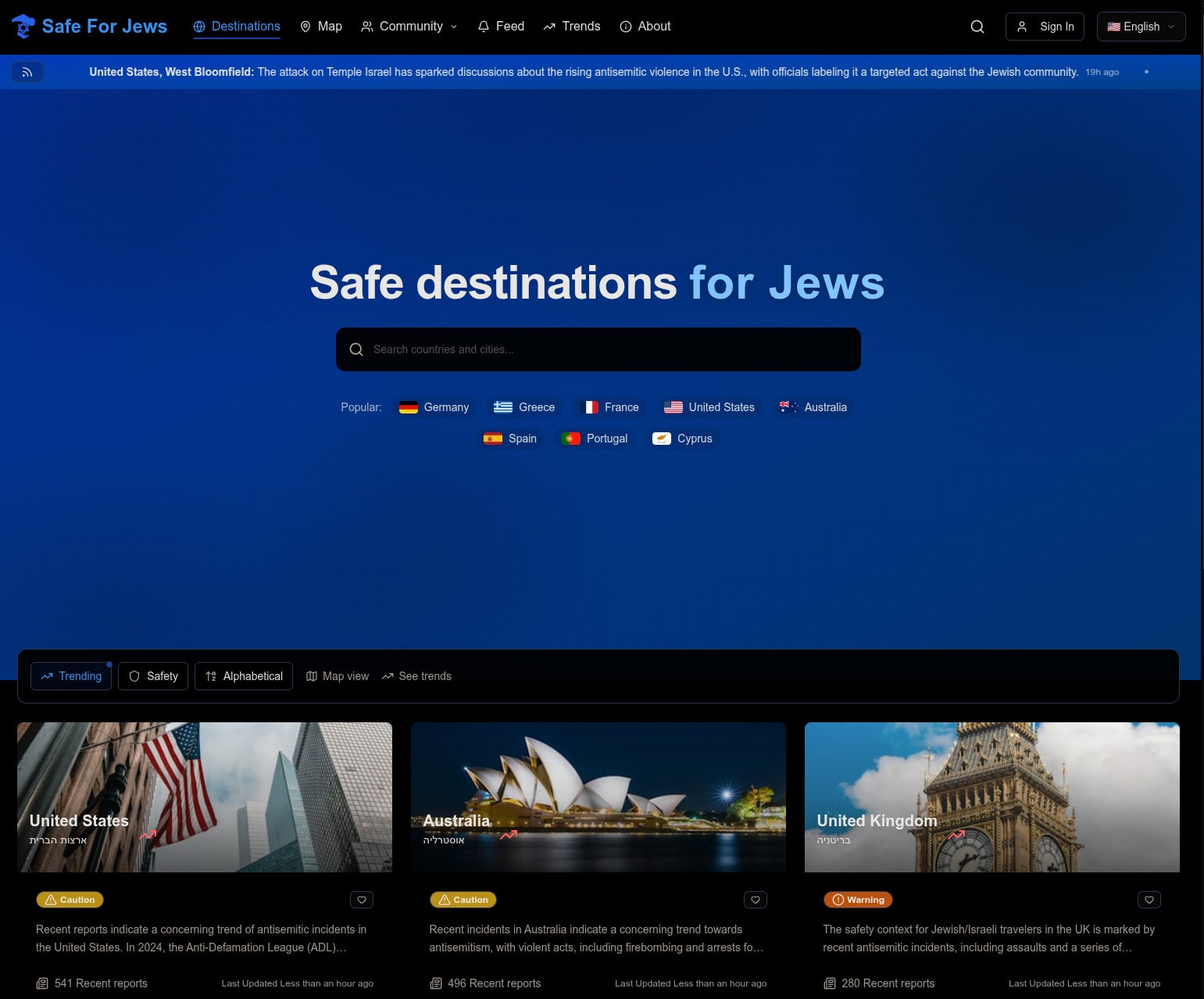Click the Caution badge on United States card

(70, 900)
